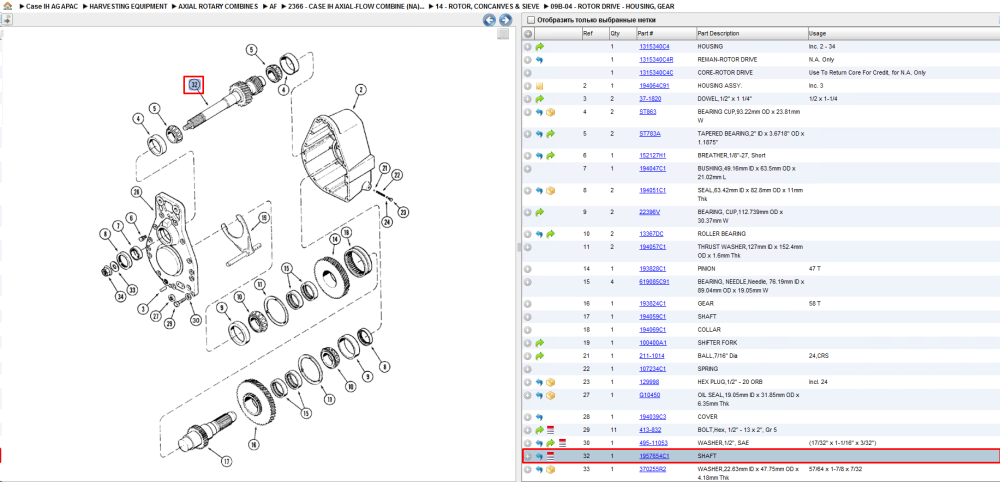Click '47 T' usage value for PINION
The height and width of the screenshot is (482, 1000).
[x=814, y=268]
